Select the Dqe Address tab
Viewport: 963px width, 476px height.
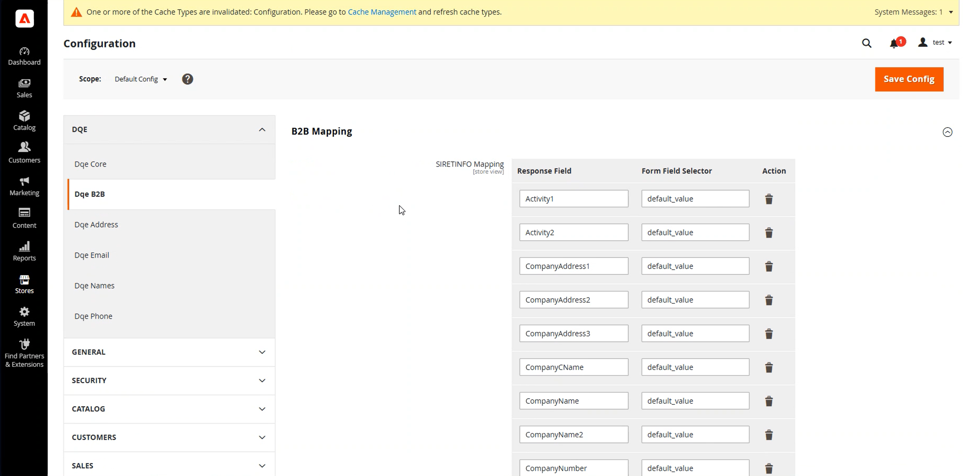point(96,225)
